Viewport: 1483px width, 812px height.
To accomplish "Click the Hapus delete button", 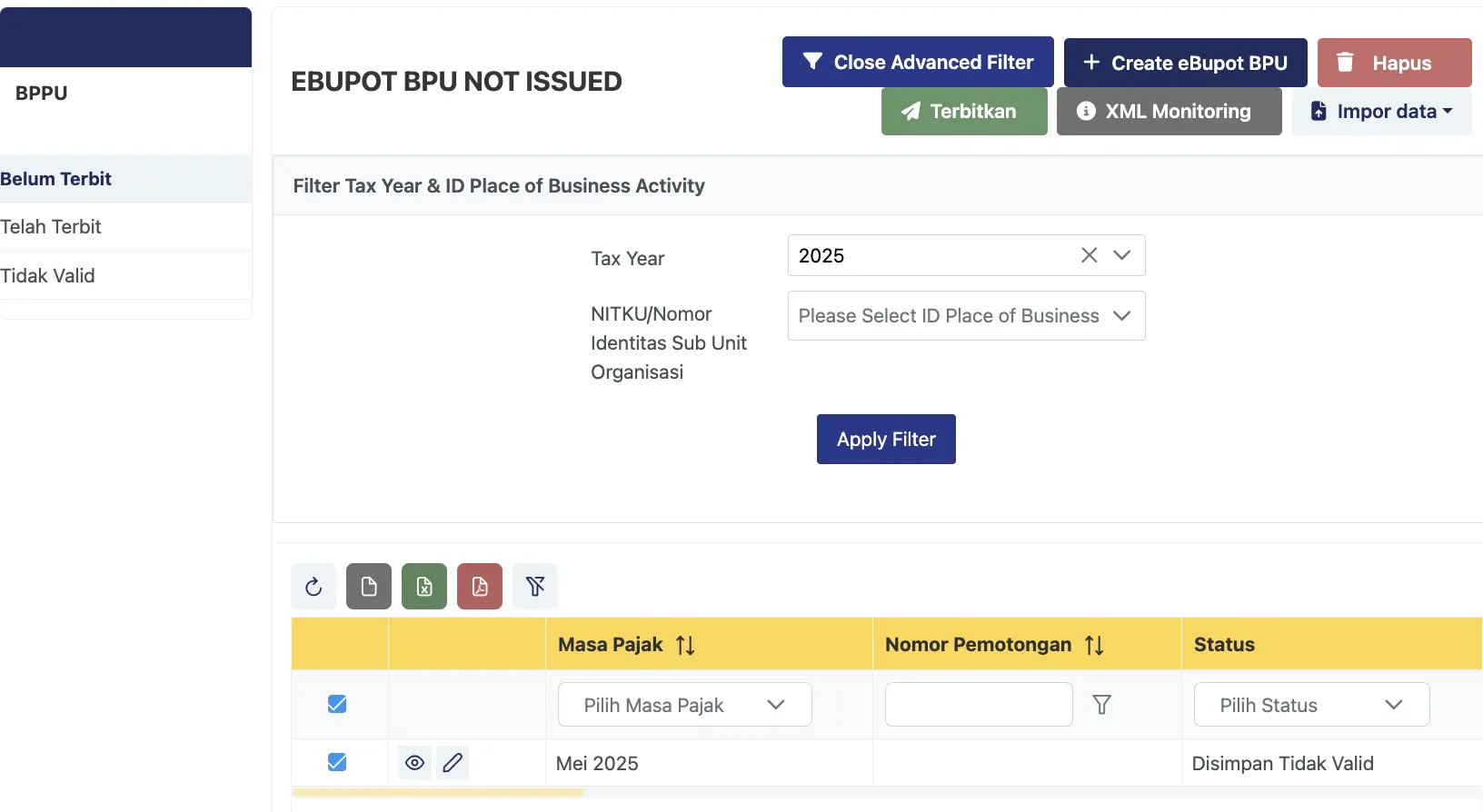I will pyautogui.click(x=1395, y=63).
